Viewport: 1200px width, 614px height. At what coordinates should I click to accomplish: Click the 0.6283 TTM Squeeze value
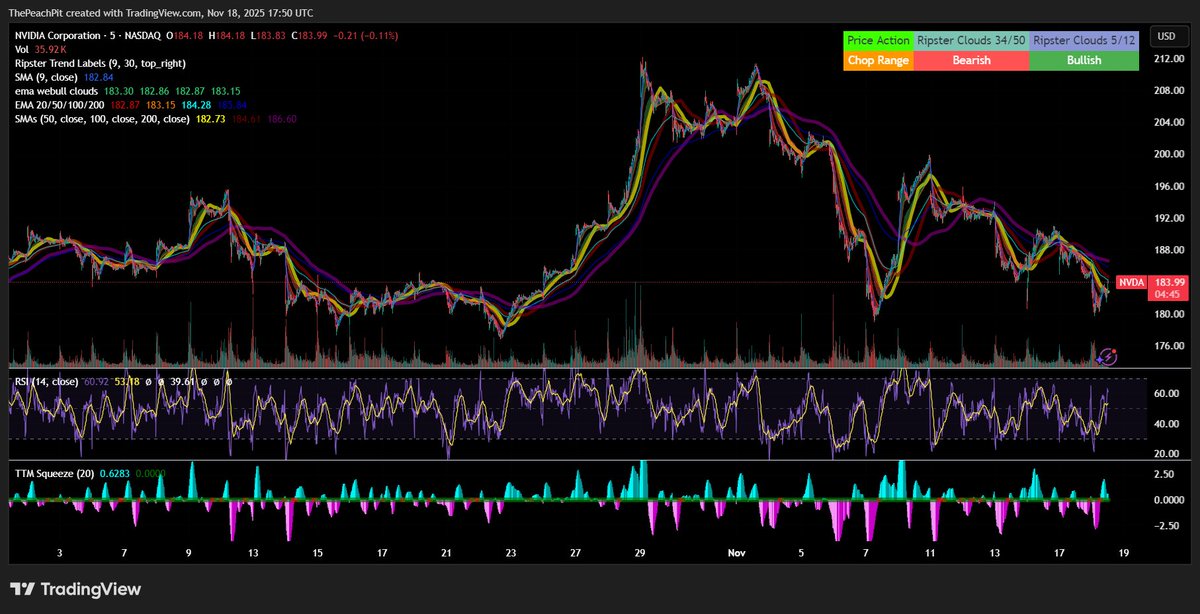[x=115, y=473]
